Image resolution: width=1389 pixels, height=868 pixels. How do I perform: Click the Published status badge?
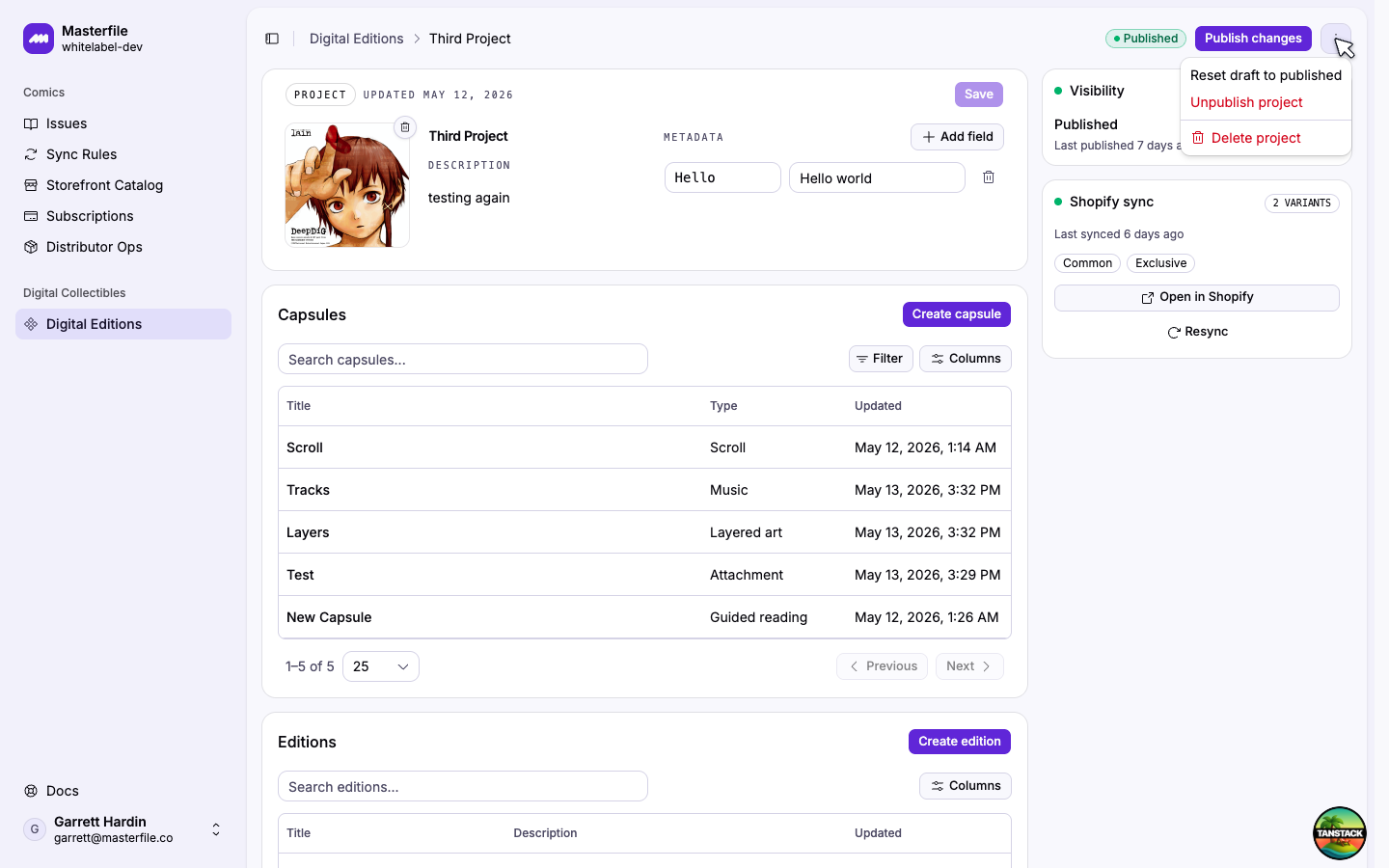click(x=1146, y=39)
